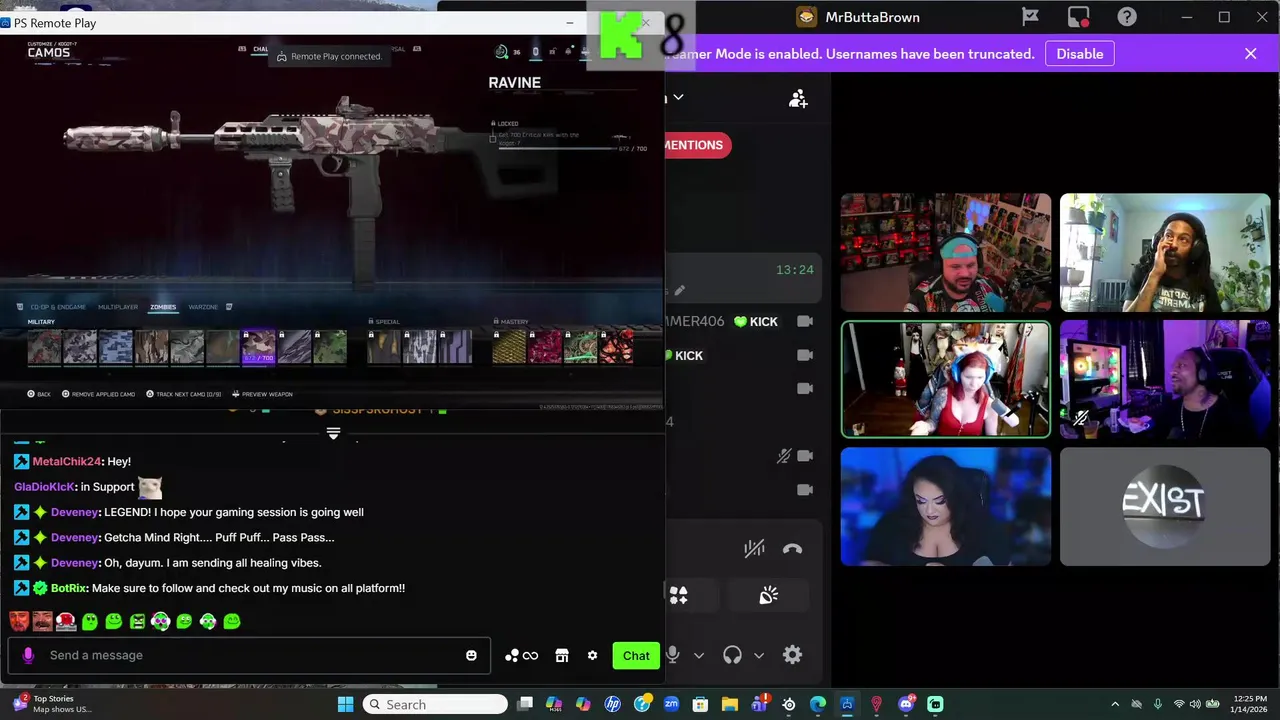Switch to the WARZONE camo tab
The height and width of the screenshot is (720, 1280).
[203, 307]
